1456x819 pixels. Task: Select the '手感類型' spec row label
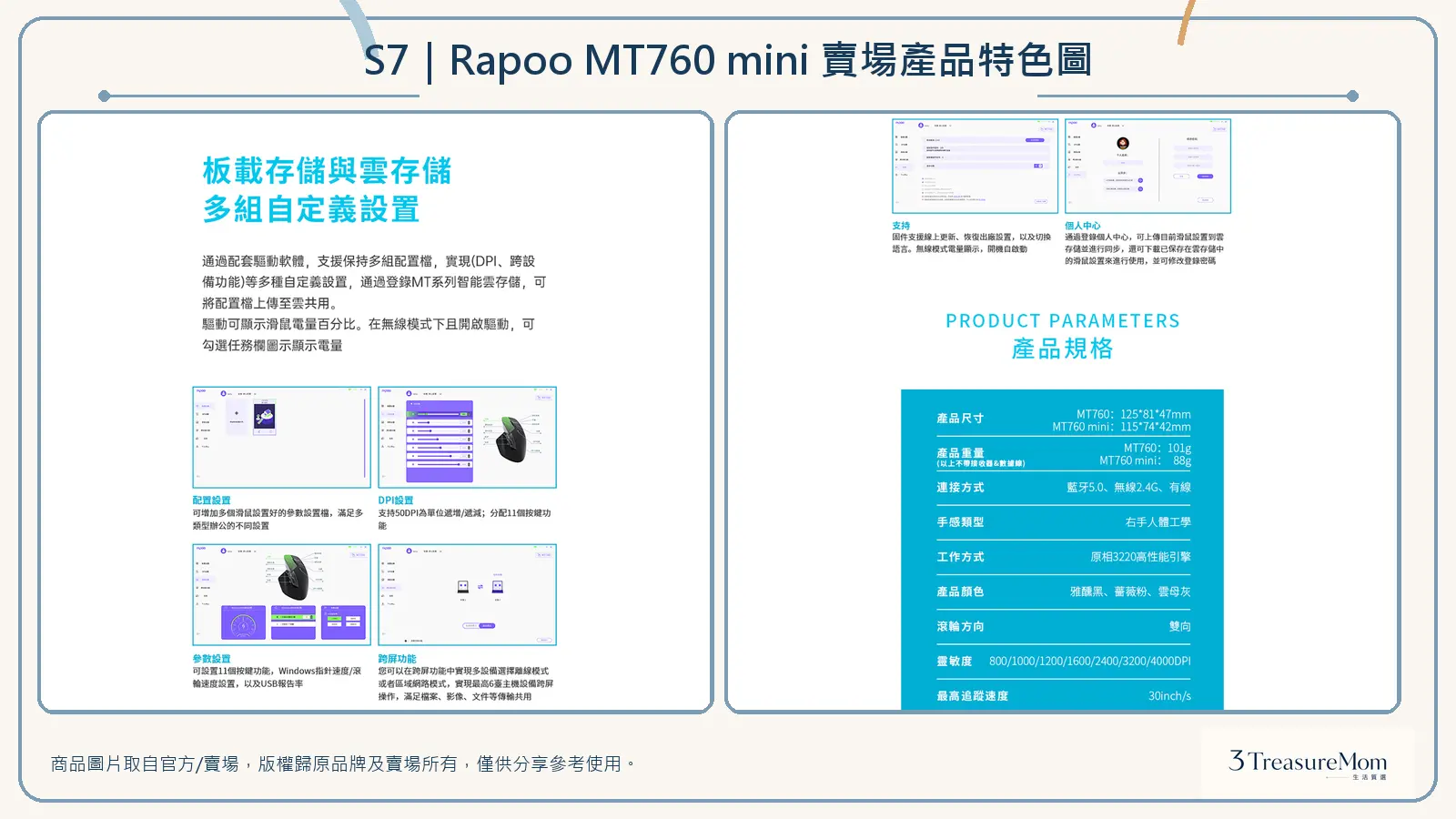tap(960, 522)
